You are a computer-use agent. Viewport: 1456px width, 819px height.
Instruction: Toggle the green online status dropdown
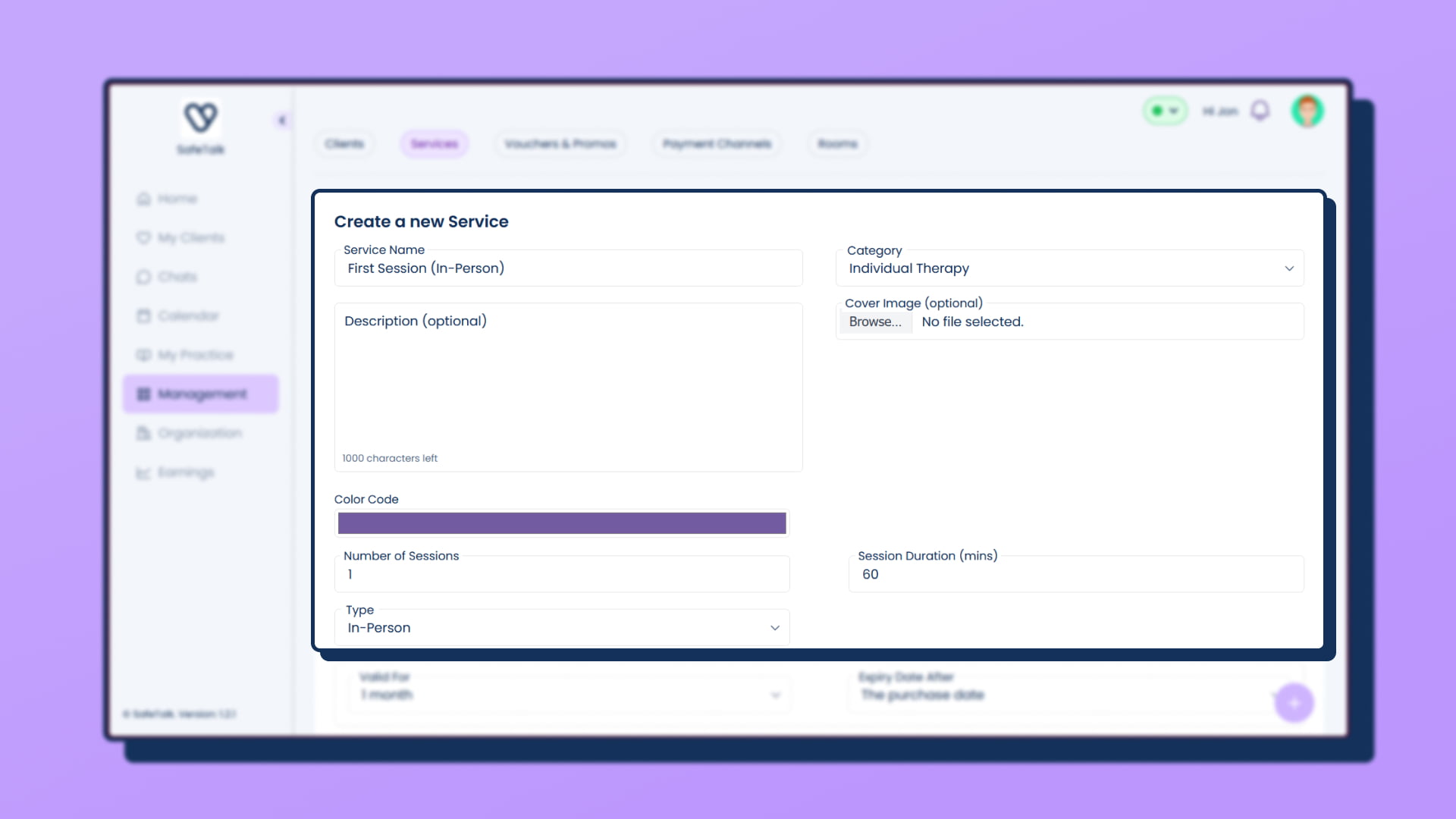coord(1165,111)
